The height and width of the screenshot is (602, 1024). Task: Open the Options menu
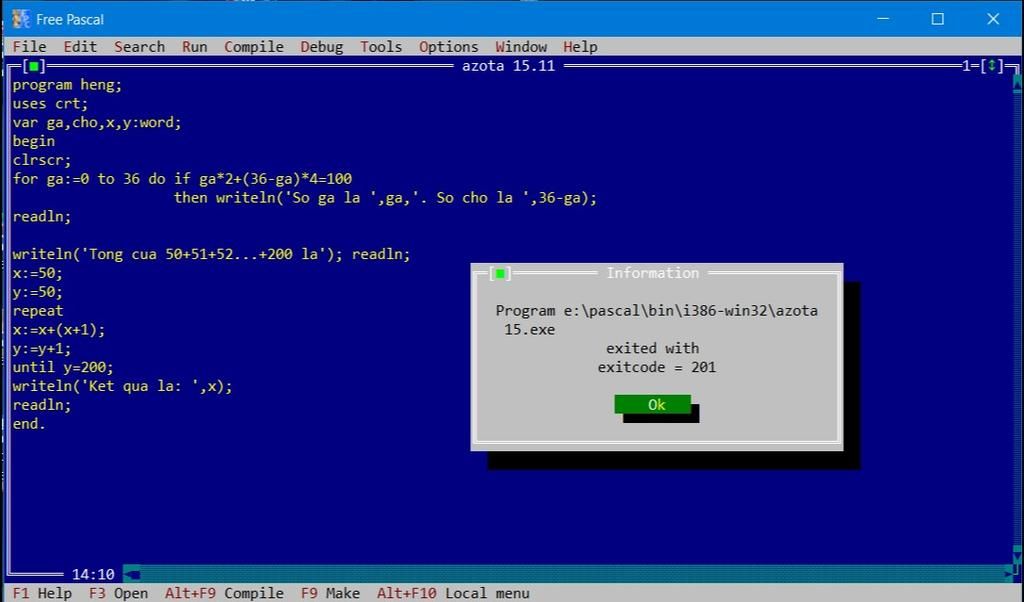coord(449,47)
